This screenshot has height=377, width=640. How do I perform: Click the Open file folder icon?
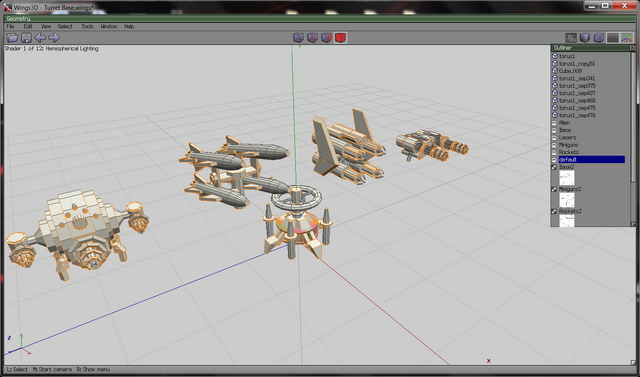point(12,38)
